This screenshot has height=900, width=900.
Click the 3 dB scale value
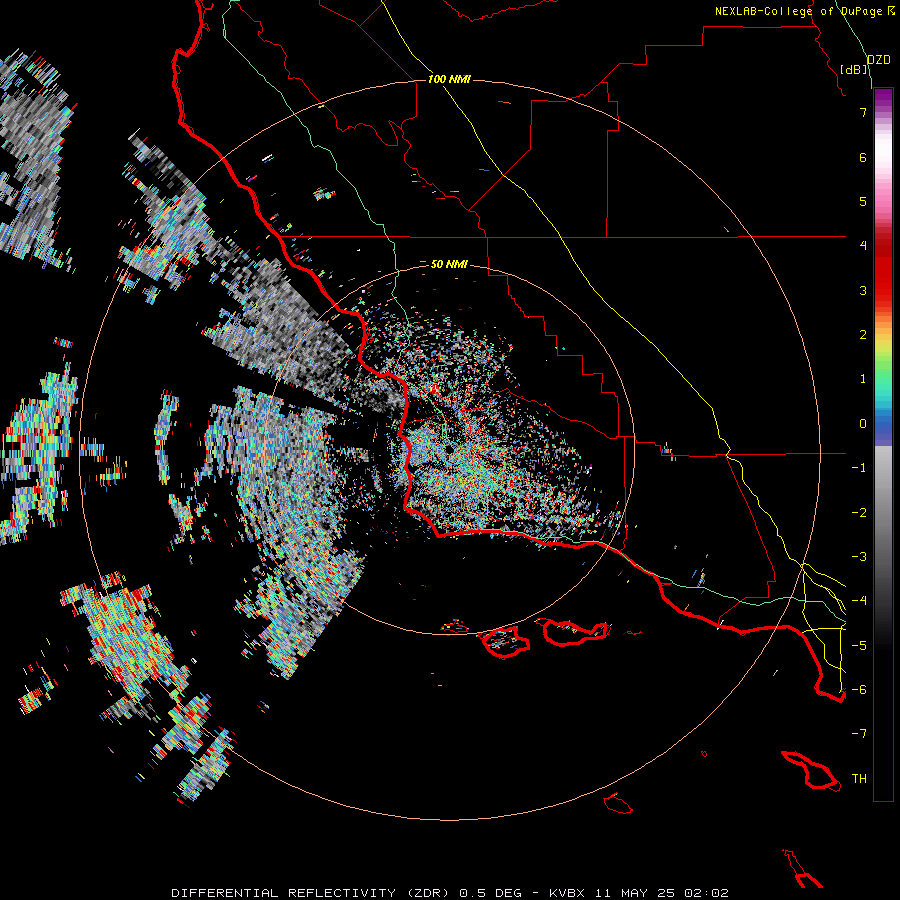(x=863, y=290)
